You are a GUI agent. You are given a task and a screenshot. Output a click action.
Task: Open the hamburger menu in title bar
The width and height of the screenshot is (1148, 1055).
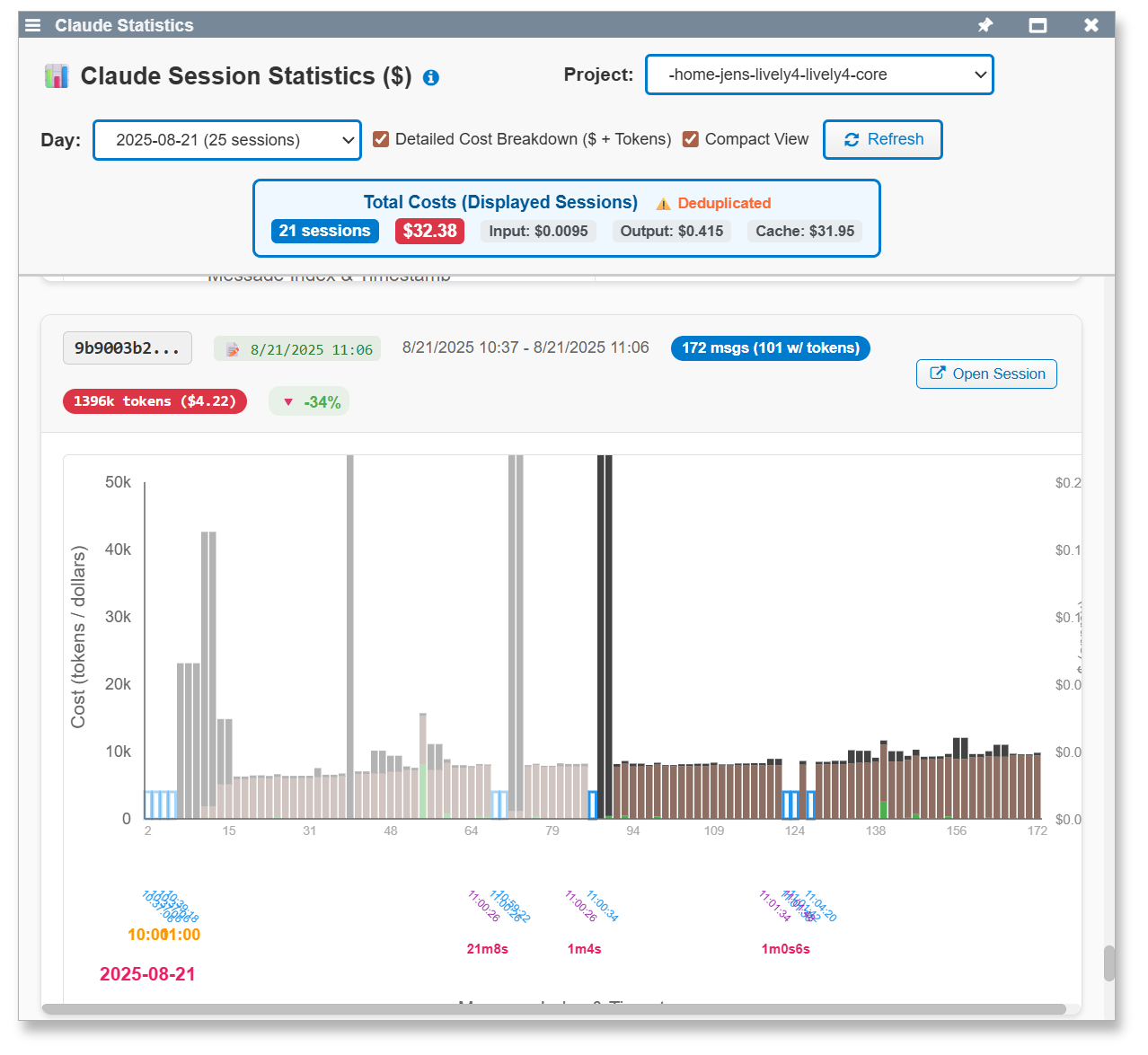click(33, 25)
